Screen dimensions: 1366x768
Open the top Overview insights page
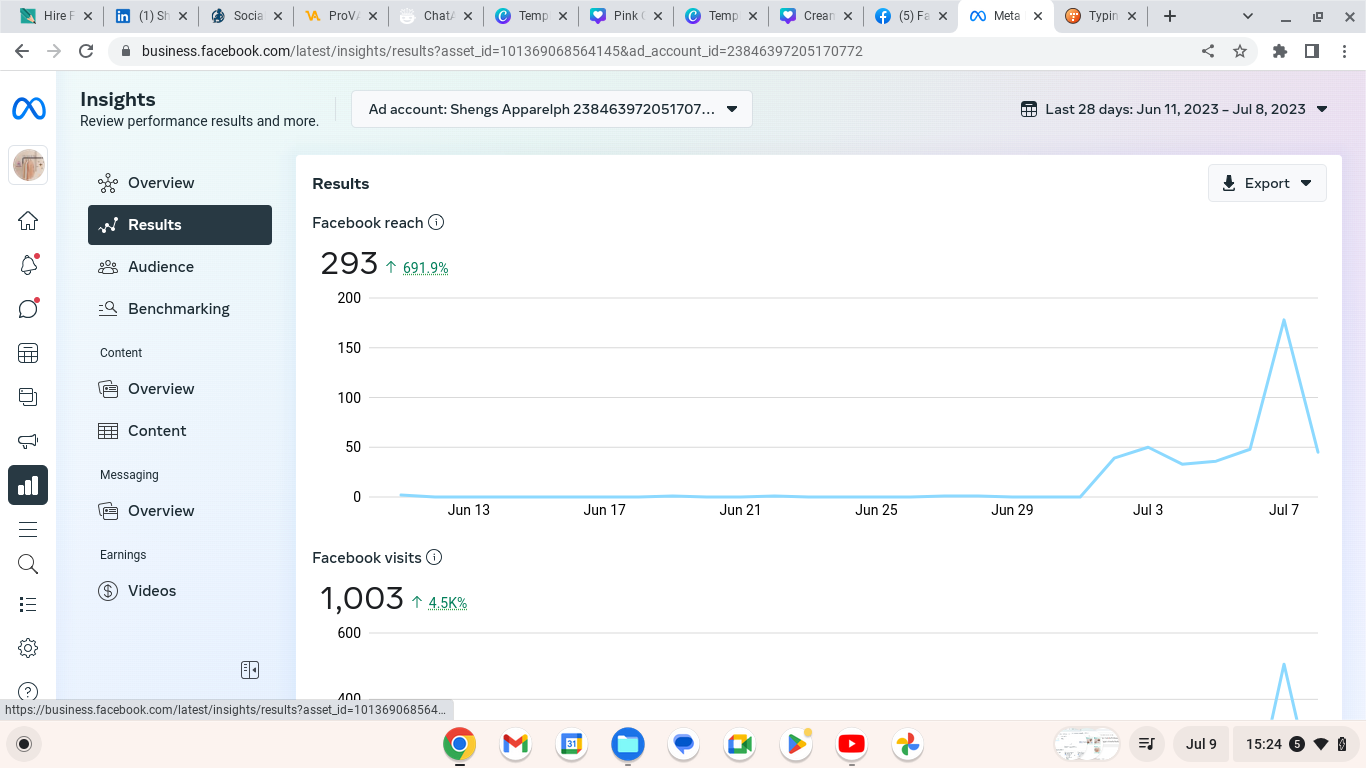tap(180, 183)
